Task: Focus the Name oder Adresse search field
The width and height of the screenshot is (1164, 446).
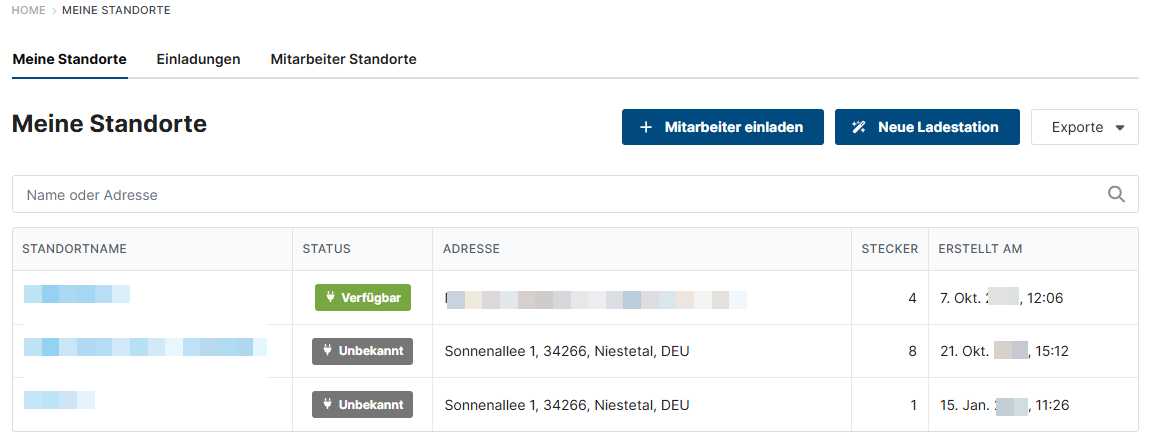Action: pyautogui.click(x=560, y=195)
